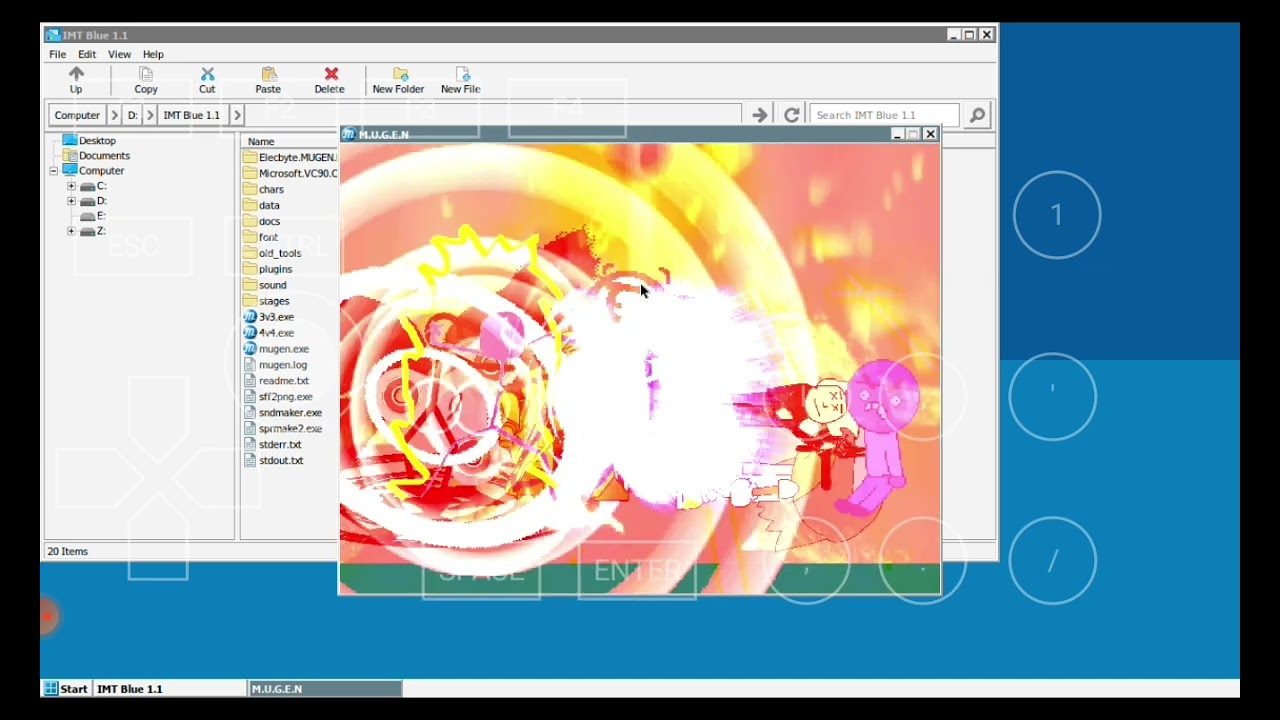Select the sndmaker.exe file
The height and width of the screenshot is (720, 1280).
tap(283, 413)
